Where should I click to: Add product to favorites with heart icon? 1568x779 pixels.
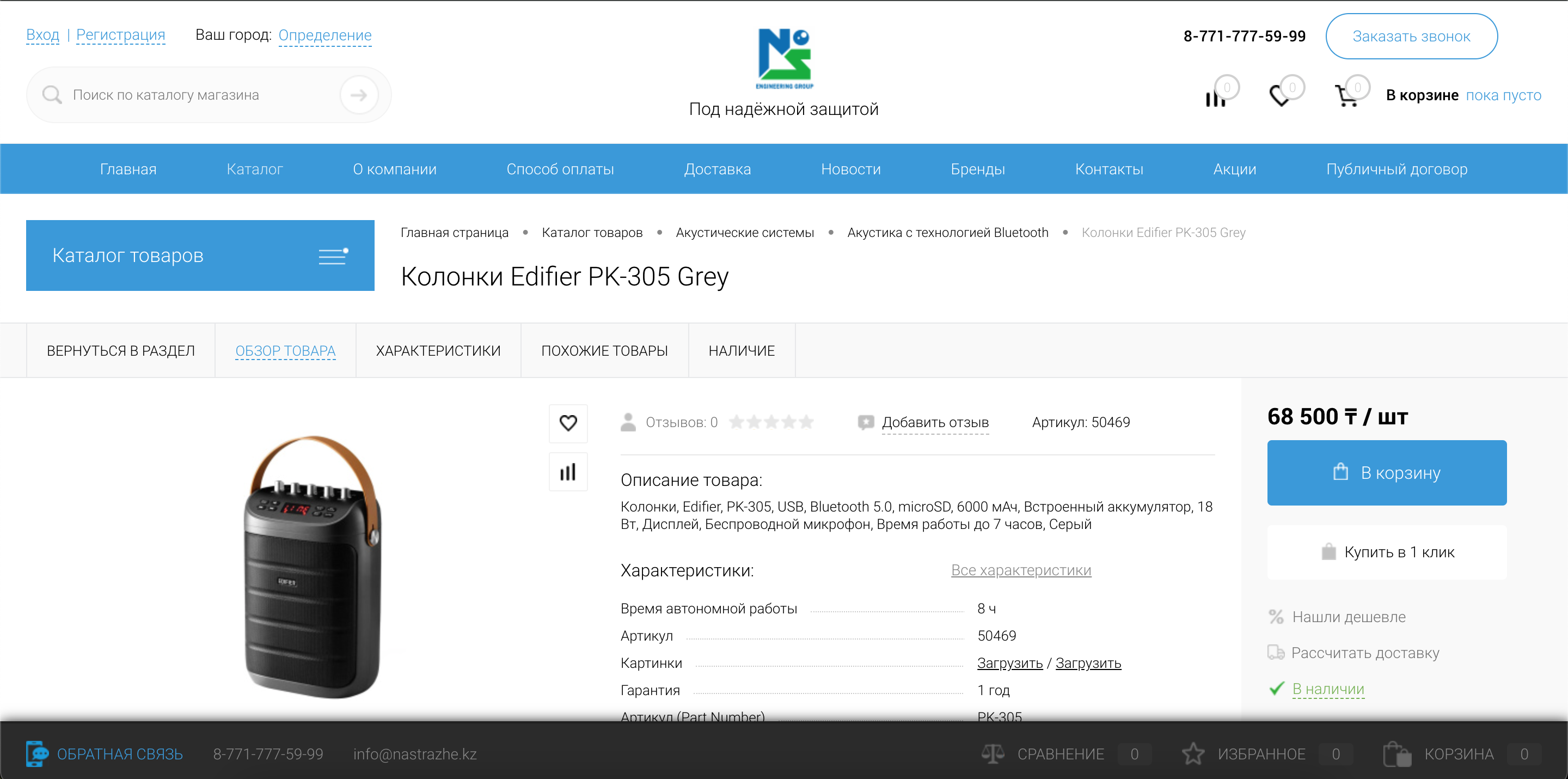568,423
